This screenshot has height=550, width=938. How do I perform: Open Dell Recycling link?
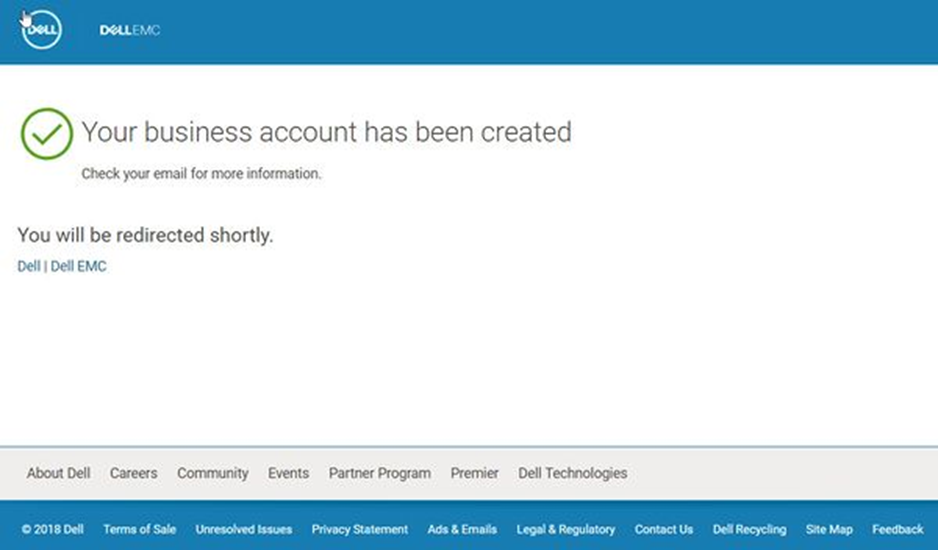coord(750,529)
